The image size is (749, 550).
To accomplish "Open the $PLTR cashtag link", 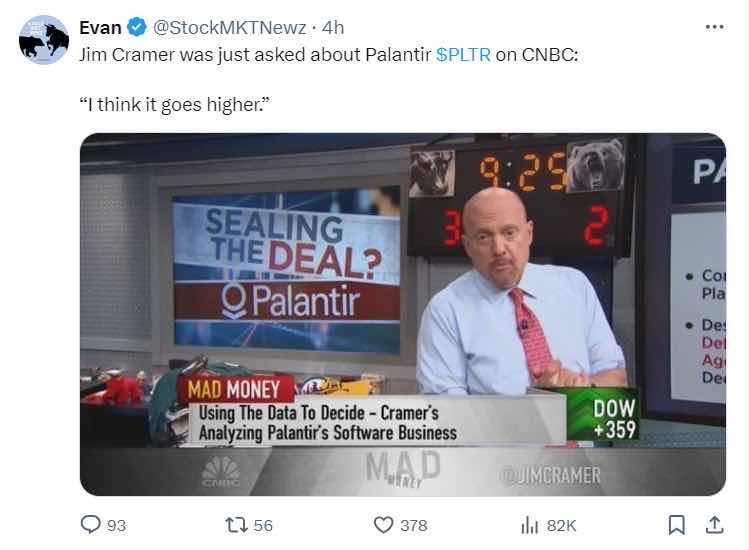I will [x=463, y=55].
